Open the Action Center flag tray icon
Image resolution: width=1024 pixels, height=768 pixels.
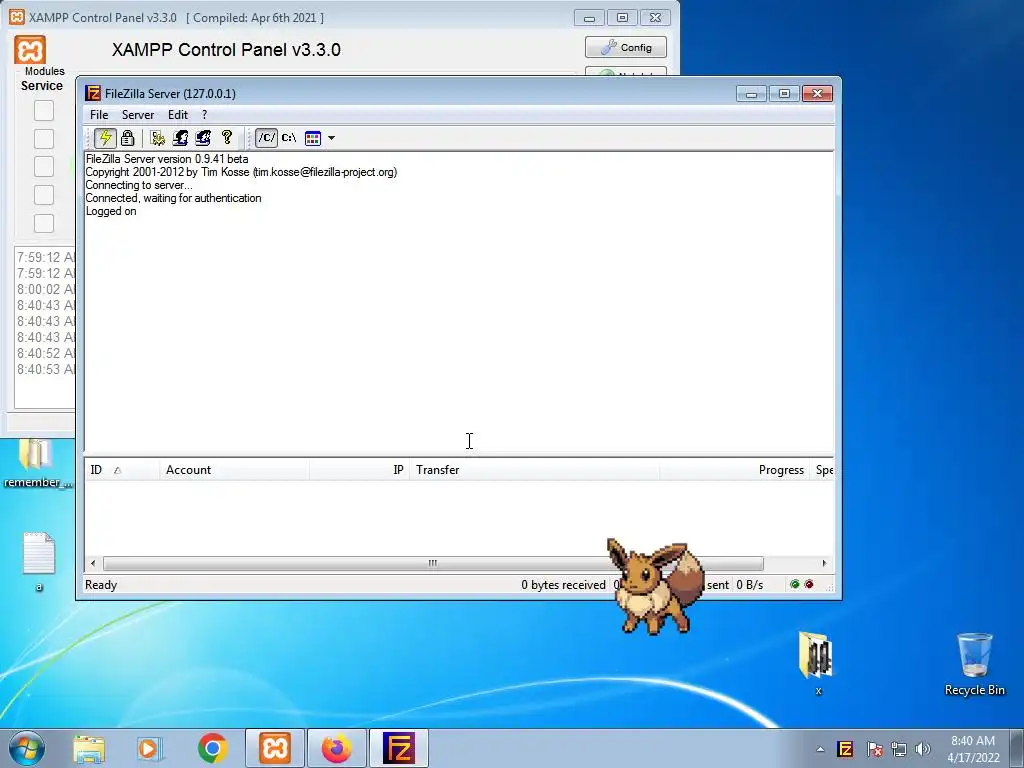(x=874, y=749)
